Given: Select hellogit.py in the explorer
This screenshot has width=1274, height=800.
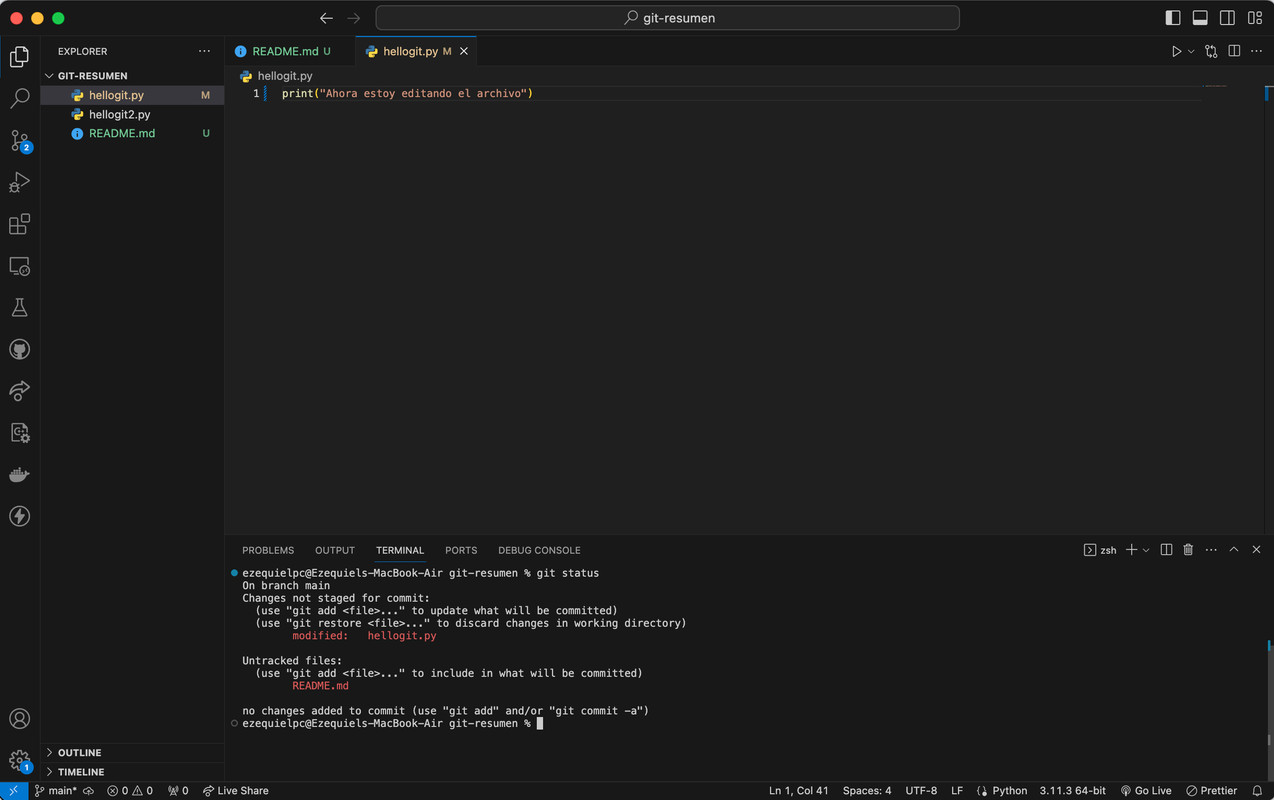Looking at the screenshot, I should click(x=132, y=95).
